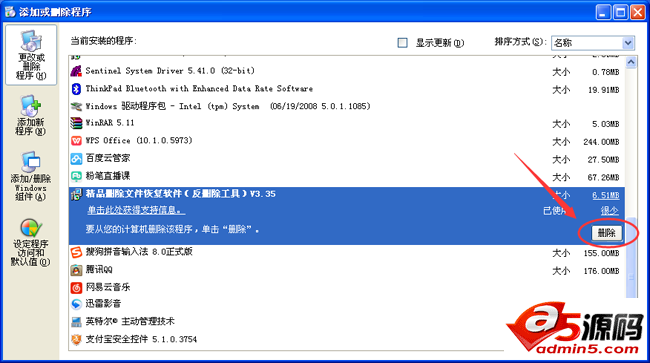The image size is (650, 363).
Task: Click the ThinkPad Bluetooth program icon
Action: click(76, 89)
